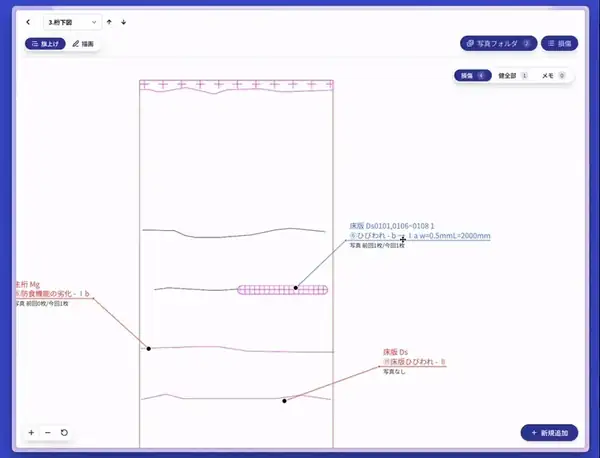
Task: Select the 床版 Ds0101,0106~0108 annotation label
Action: click(392, 226)
